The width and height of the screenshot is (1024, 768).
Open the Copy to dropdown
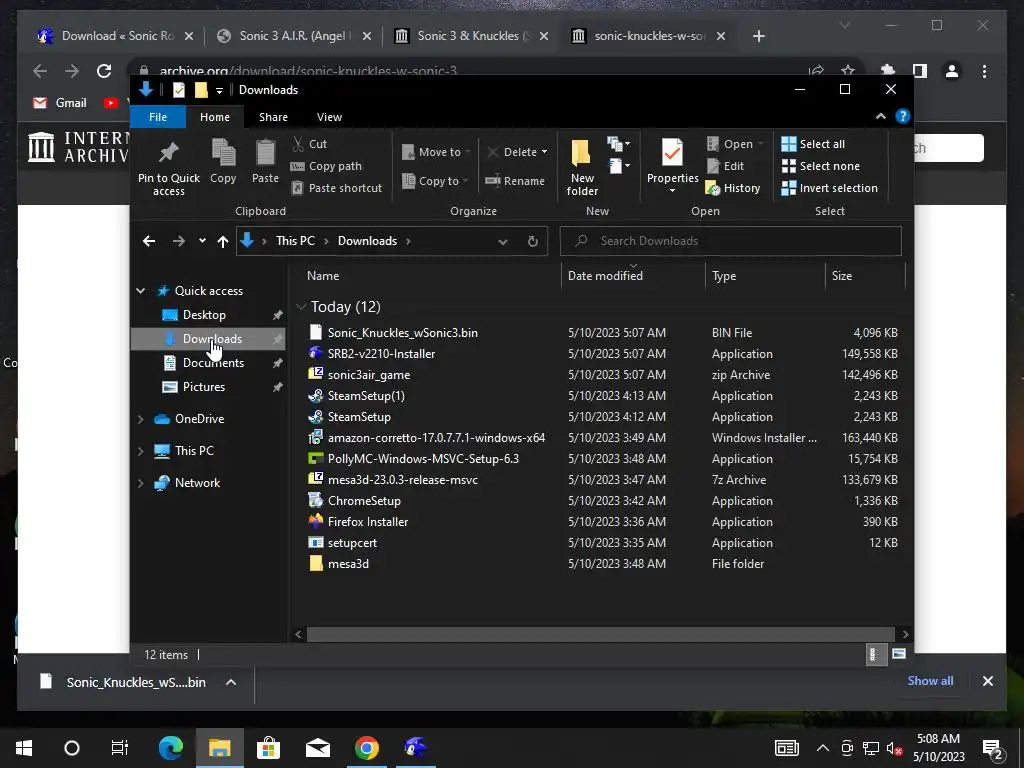click(435, 181)
